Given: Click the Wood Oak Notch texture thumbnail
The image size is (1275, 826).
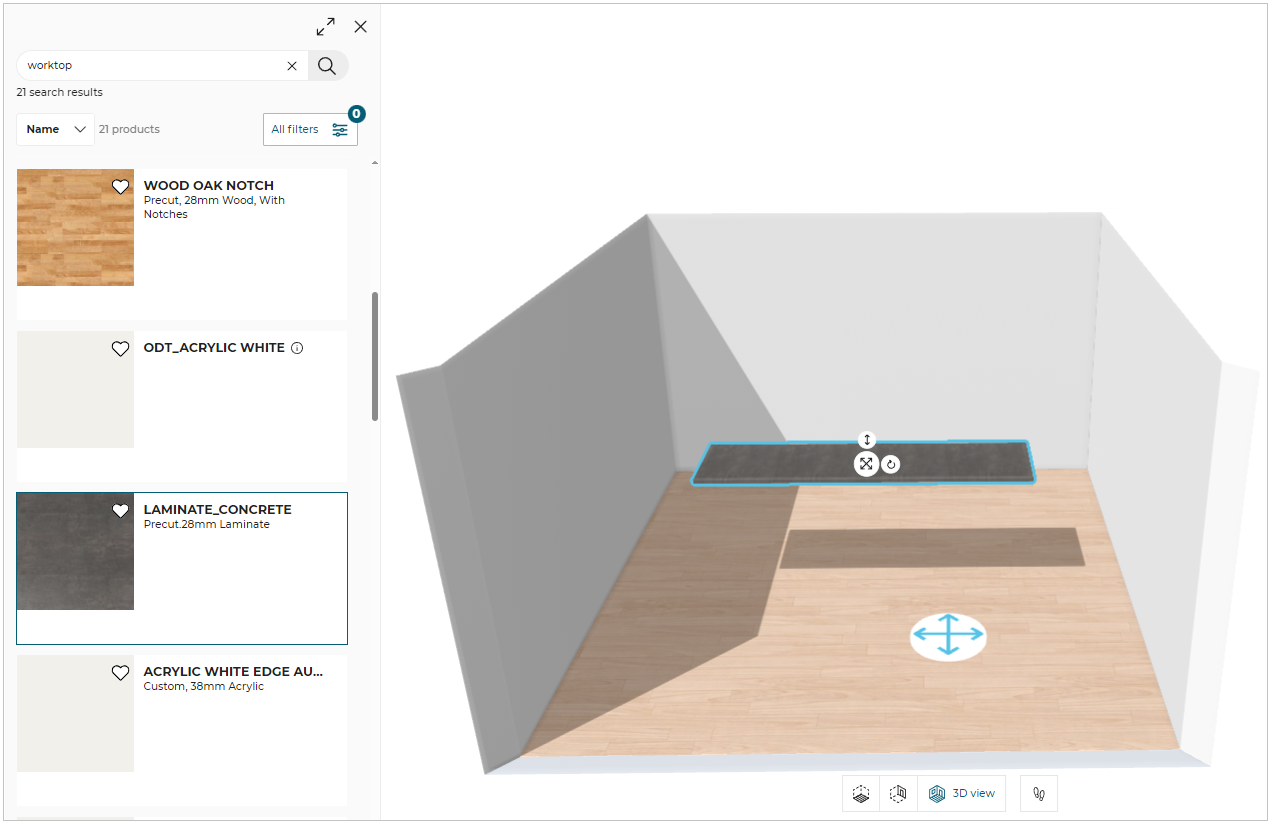Looking at the screenshot, I should [75, 228].
